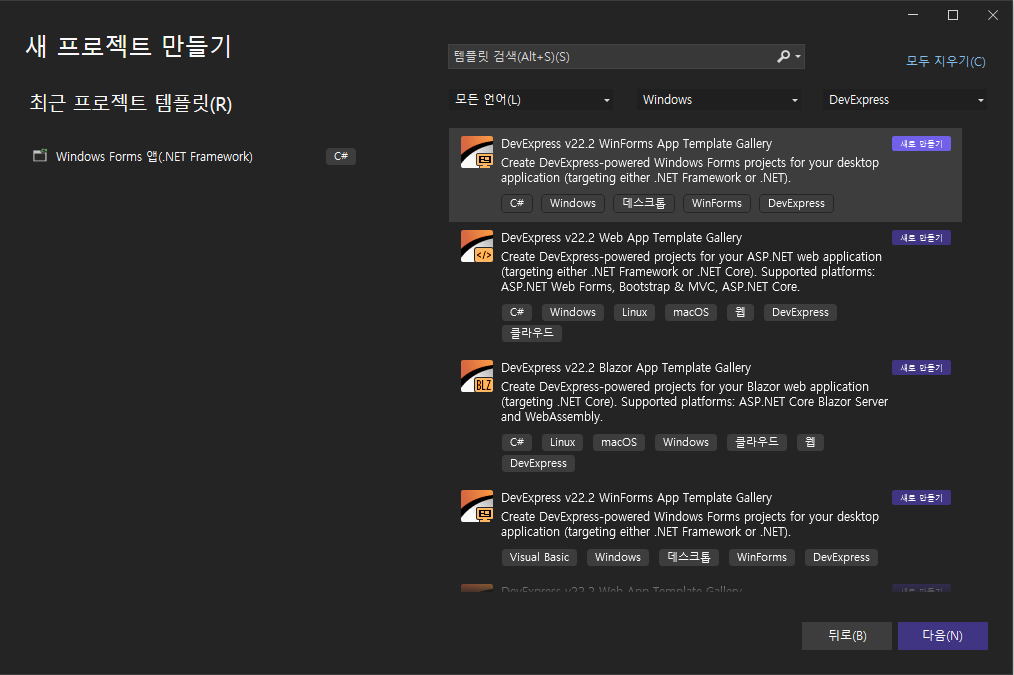Minimize the new project dialog window
This screenshot has height=675, width=1014.
(913, 15)
